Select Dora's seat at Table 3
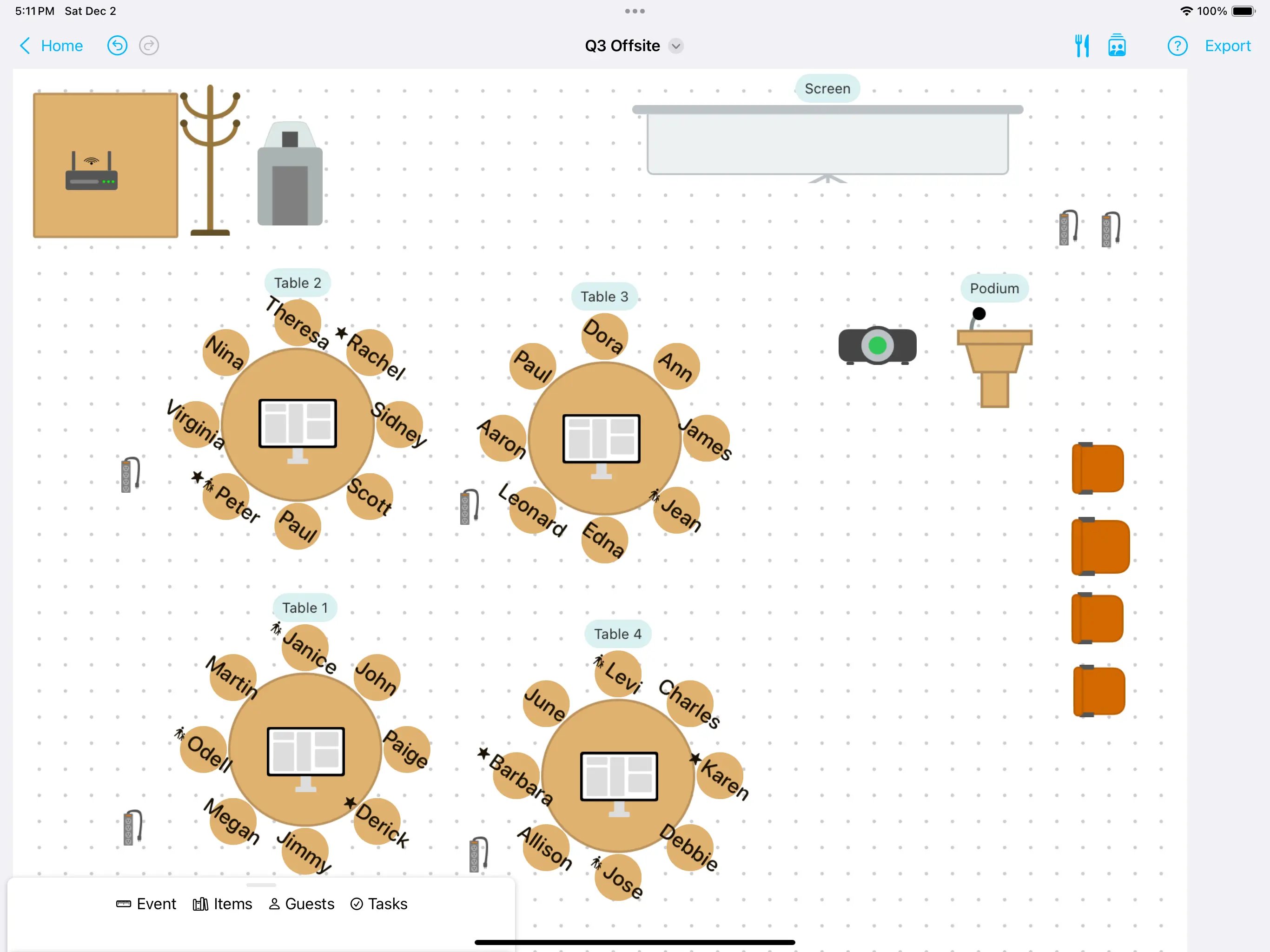This screenshot has height=952, width=1270. point(604,336)
